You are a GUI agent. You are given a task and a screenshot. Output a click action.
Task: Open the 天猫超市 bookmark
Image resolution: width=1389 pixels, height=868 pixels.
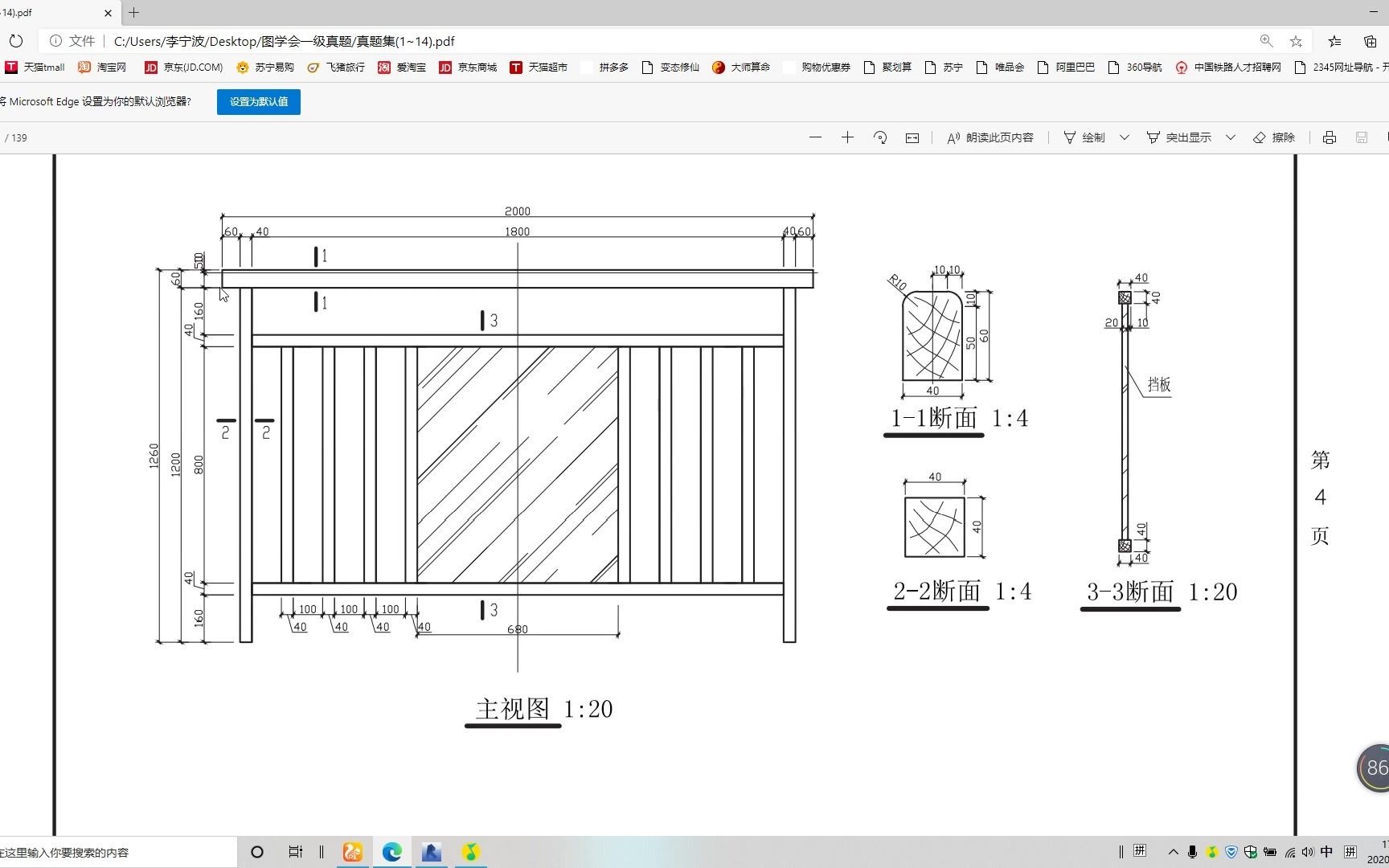click(539, 68)
